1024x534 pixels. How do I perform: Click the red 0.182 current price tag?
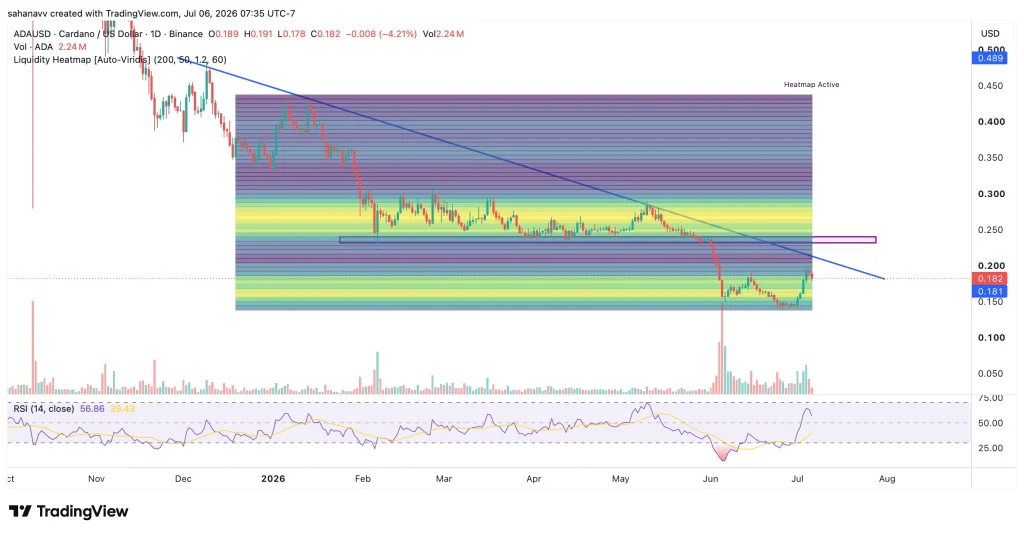pos(989,279)
